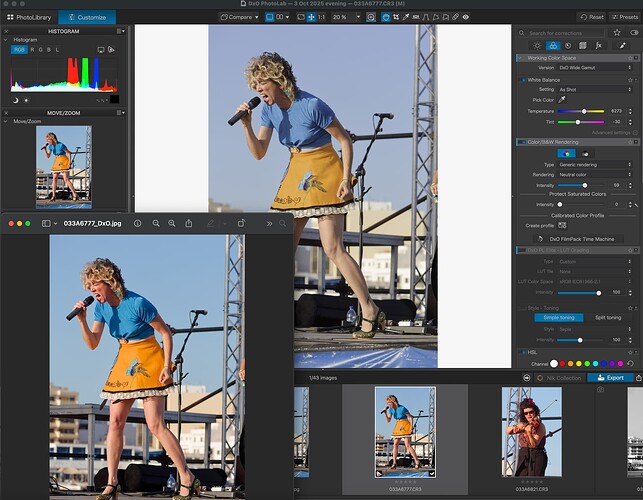Image resolution: width=643 pixels, height=500 pixels.
Task: Adjust the Temperature slider
Action: click(x=585, y=111)
